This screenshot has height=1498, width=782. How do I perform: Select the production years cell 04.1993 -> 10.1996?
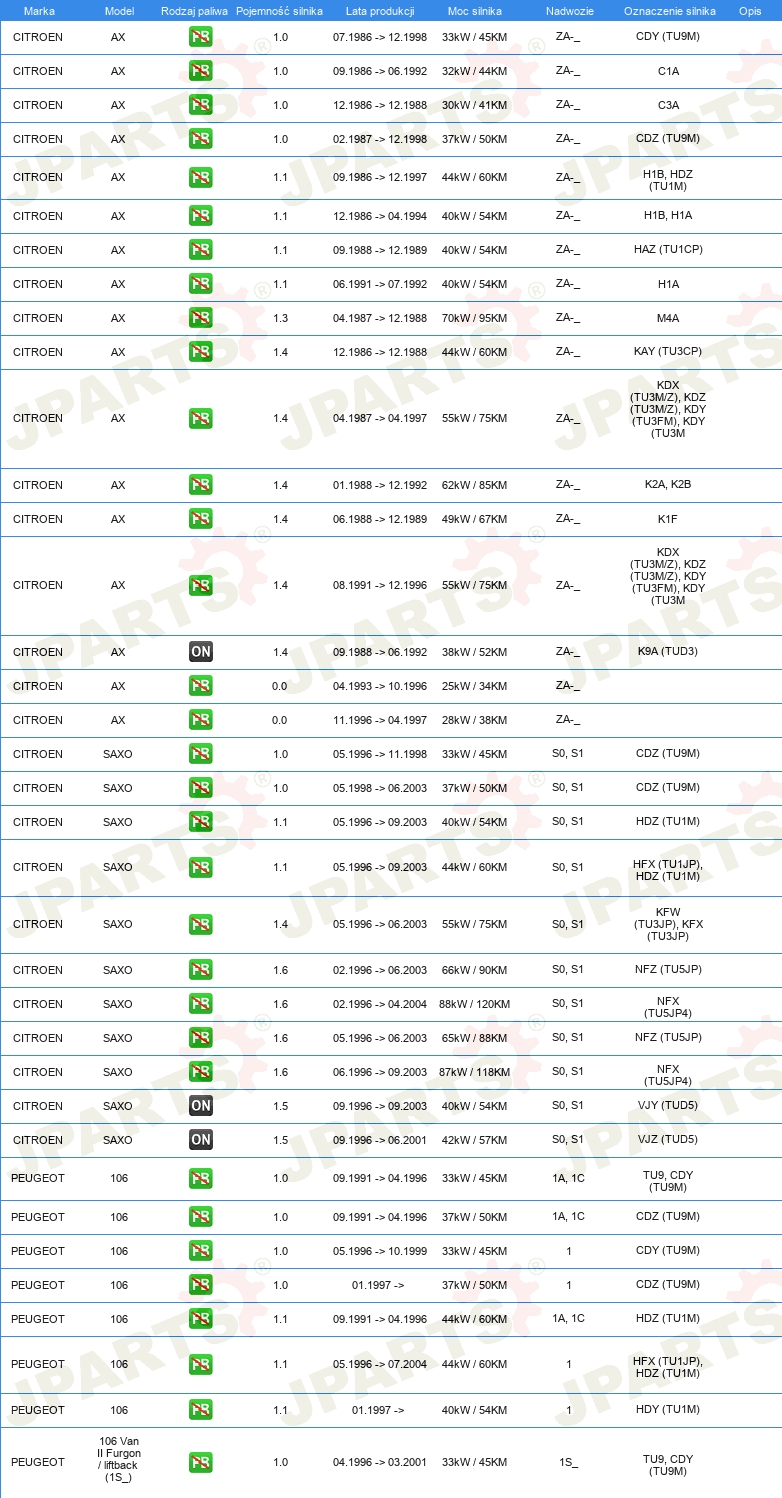pyautogui.click(x=380, y=686)
